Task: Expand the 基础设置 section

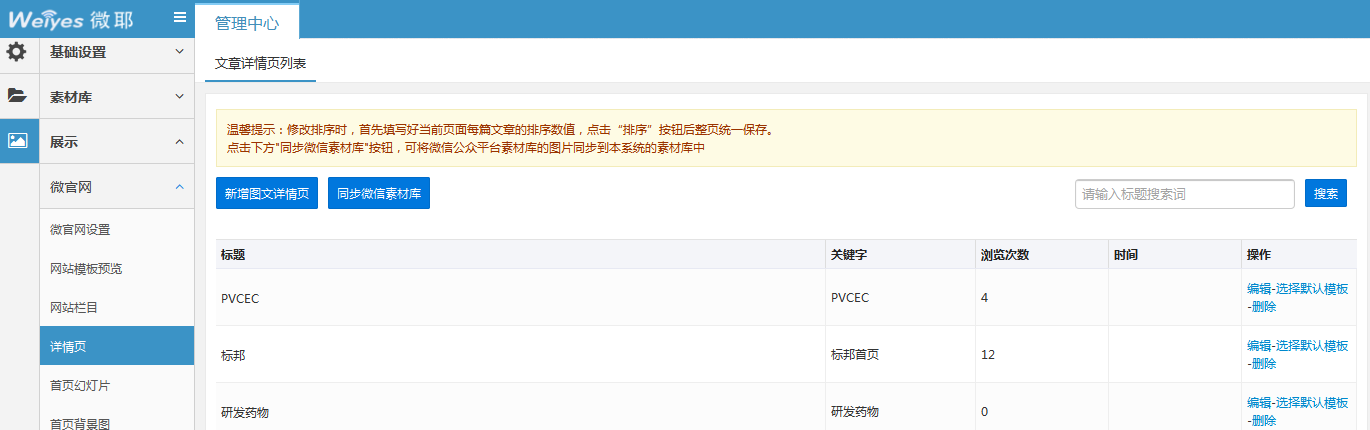Action: (x=116, y=52)
